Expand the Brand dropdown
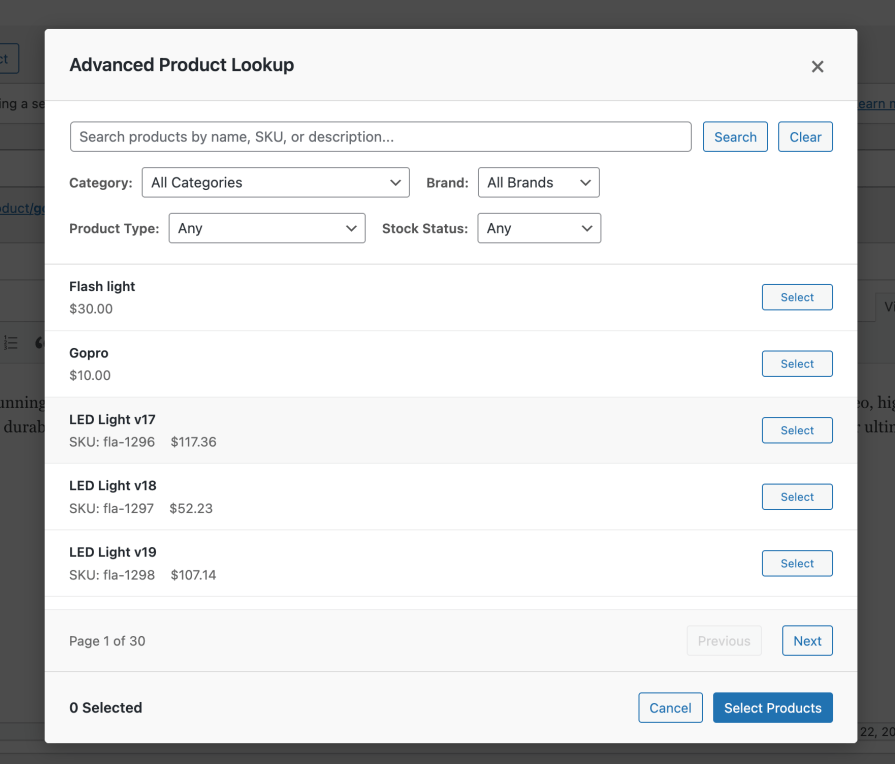 538,183
